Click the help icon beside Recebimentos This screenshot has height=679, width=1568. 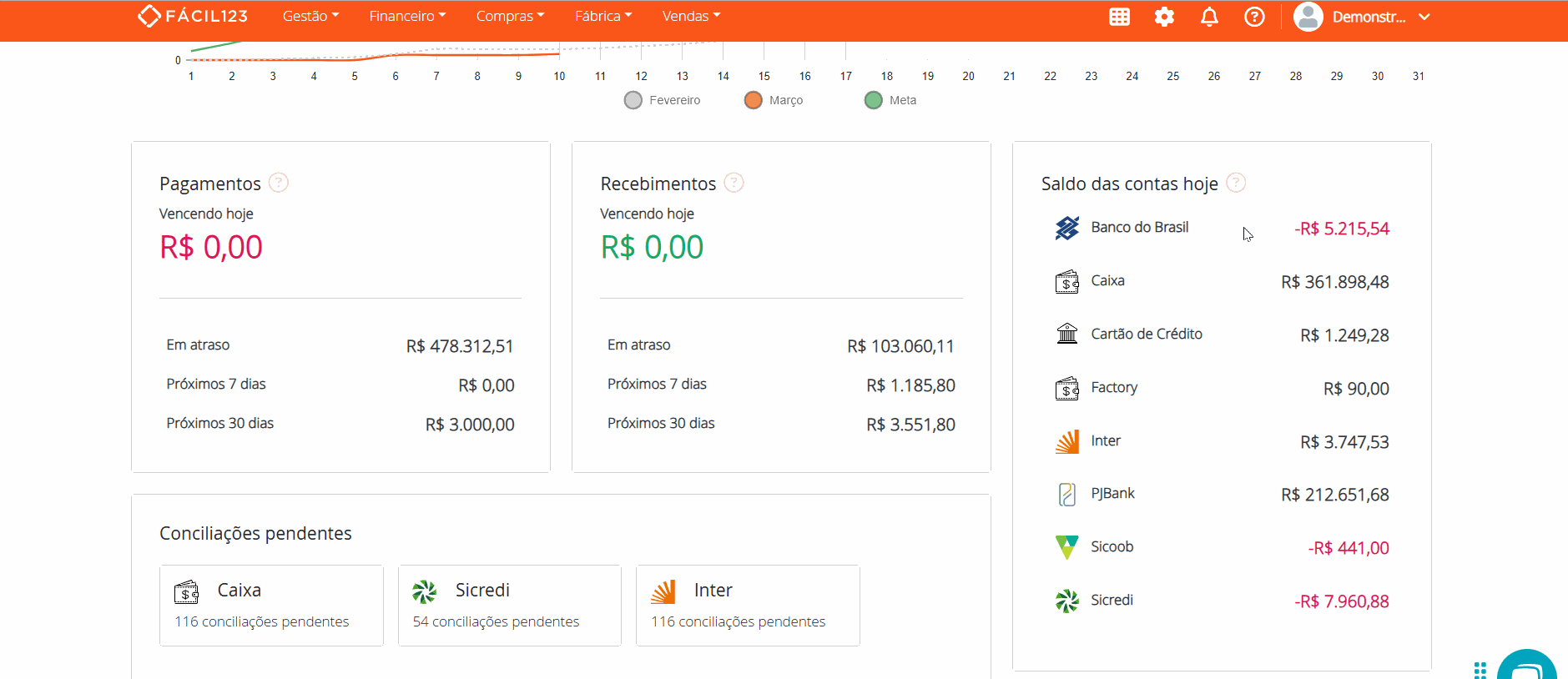click(734, 183)
